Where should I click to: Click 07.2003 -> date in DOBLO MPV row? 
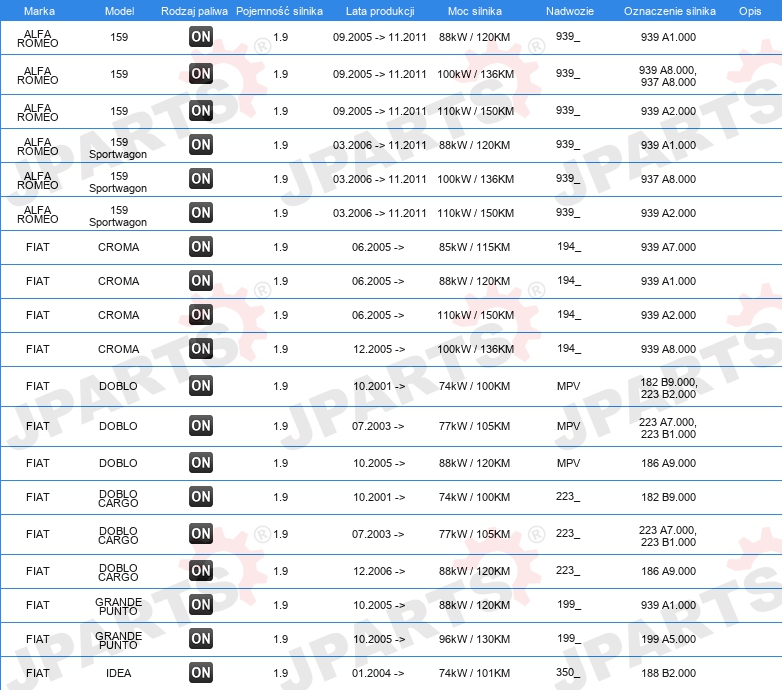pyautogui.click(x=378, y=426)
